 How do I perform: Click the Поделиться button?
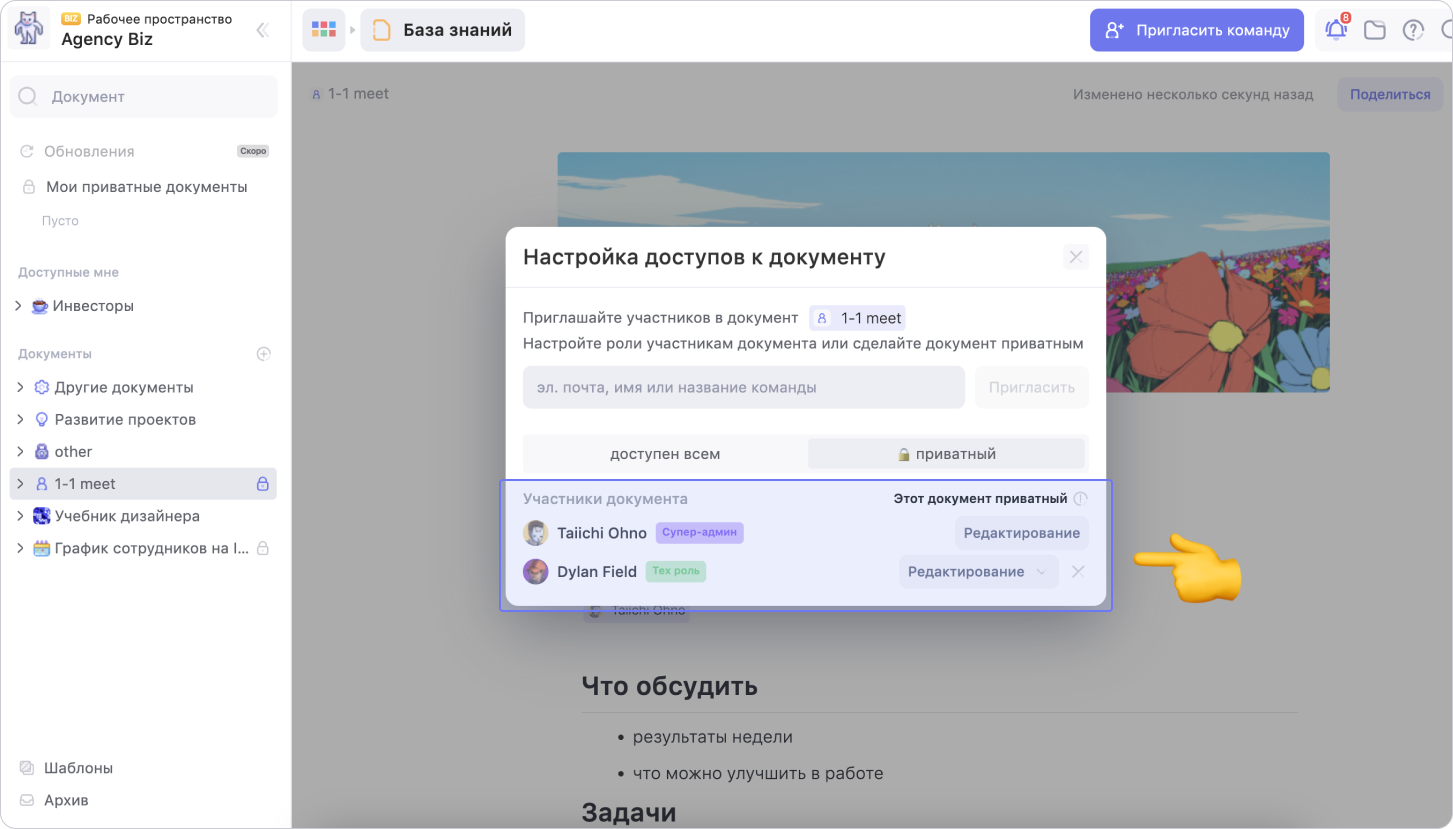click(1389, 95)
